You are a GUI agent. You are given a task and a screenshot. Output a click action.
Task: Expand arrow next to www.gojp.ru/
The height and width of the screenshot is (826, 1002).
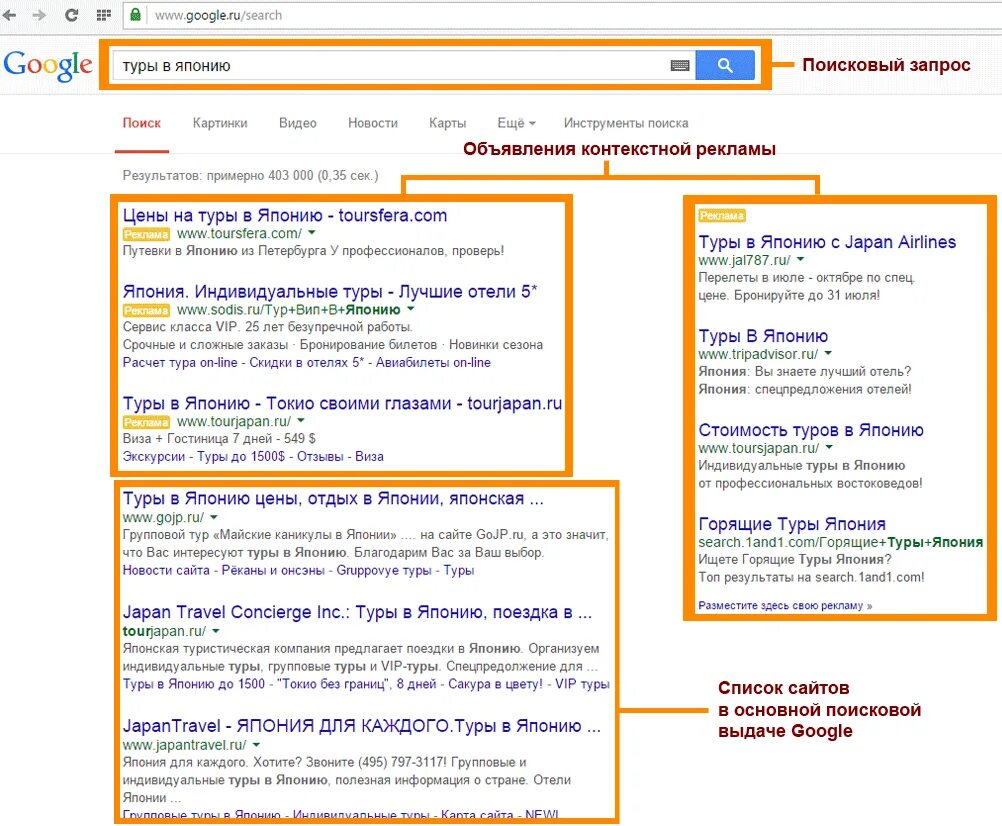(x=214, y=517)
